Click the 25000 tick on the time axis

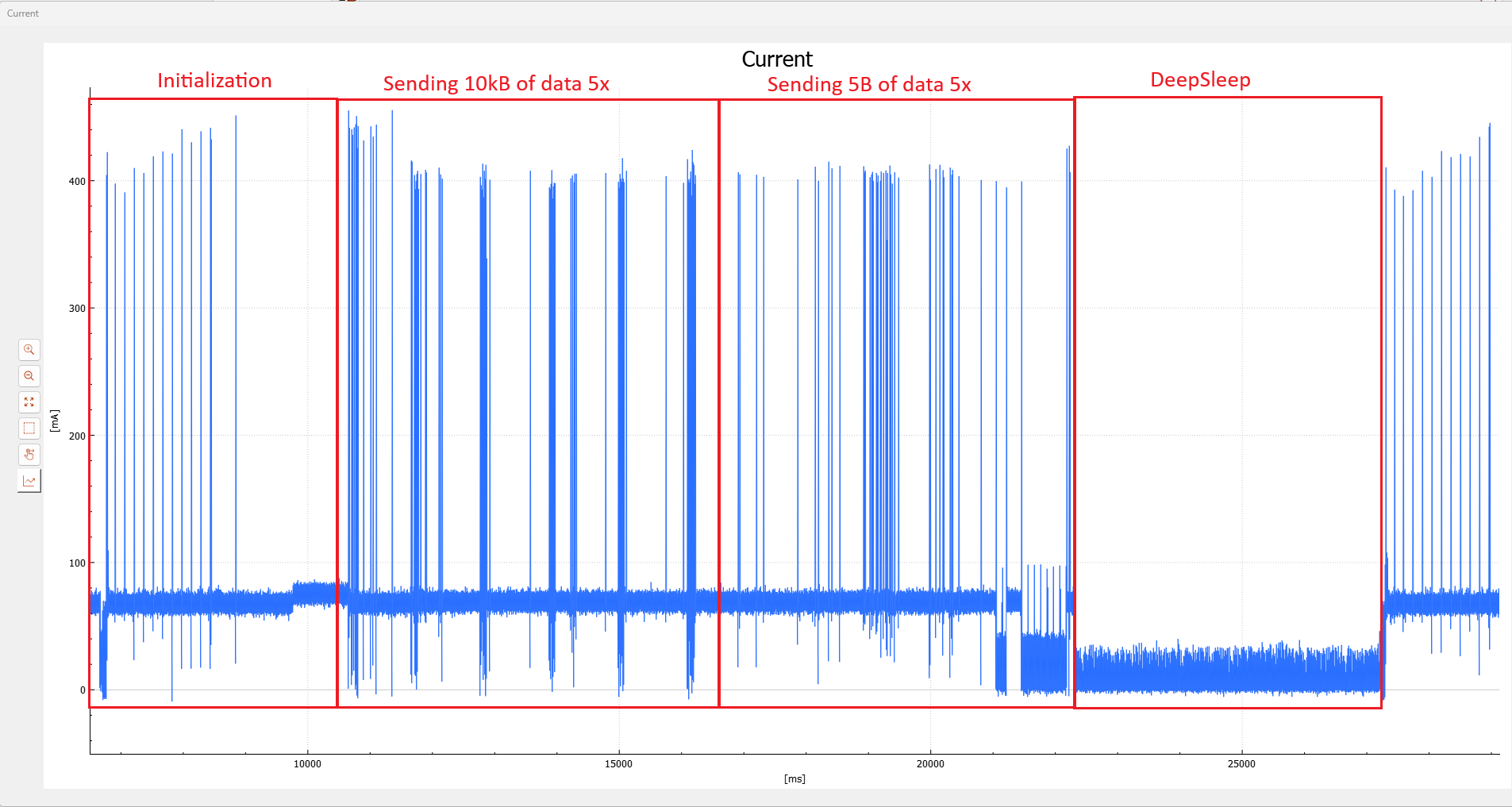pos(1241,764)
